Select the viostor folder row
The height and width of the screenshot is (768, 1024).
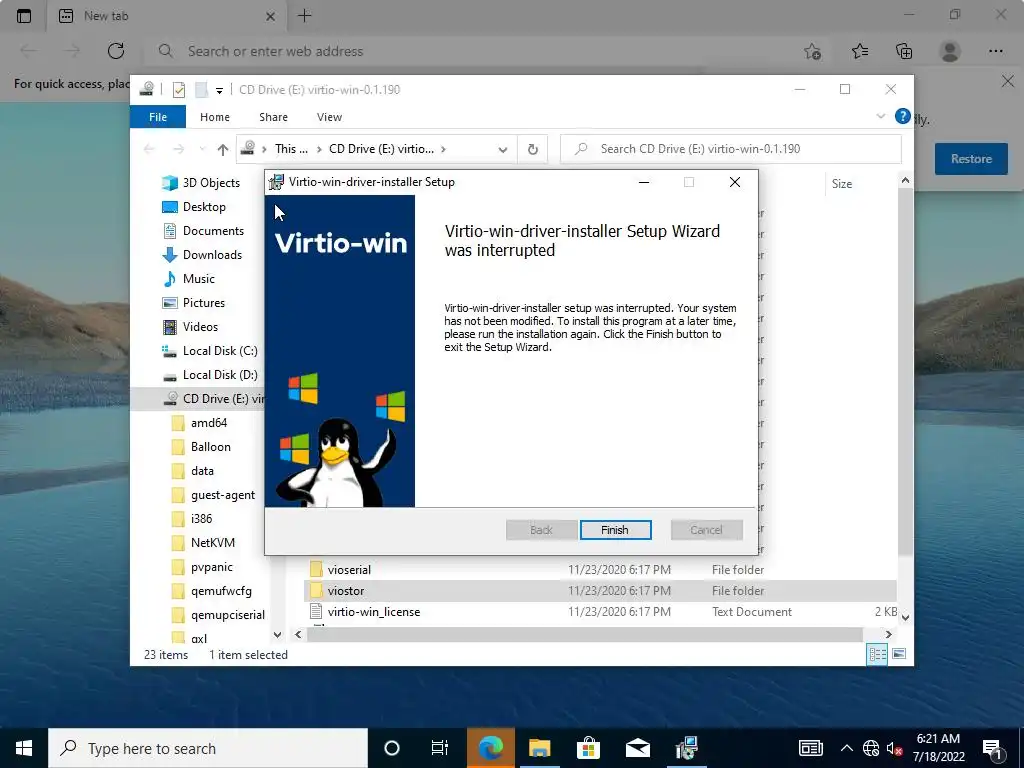tap(600, 590)
